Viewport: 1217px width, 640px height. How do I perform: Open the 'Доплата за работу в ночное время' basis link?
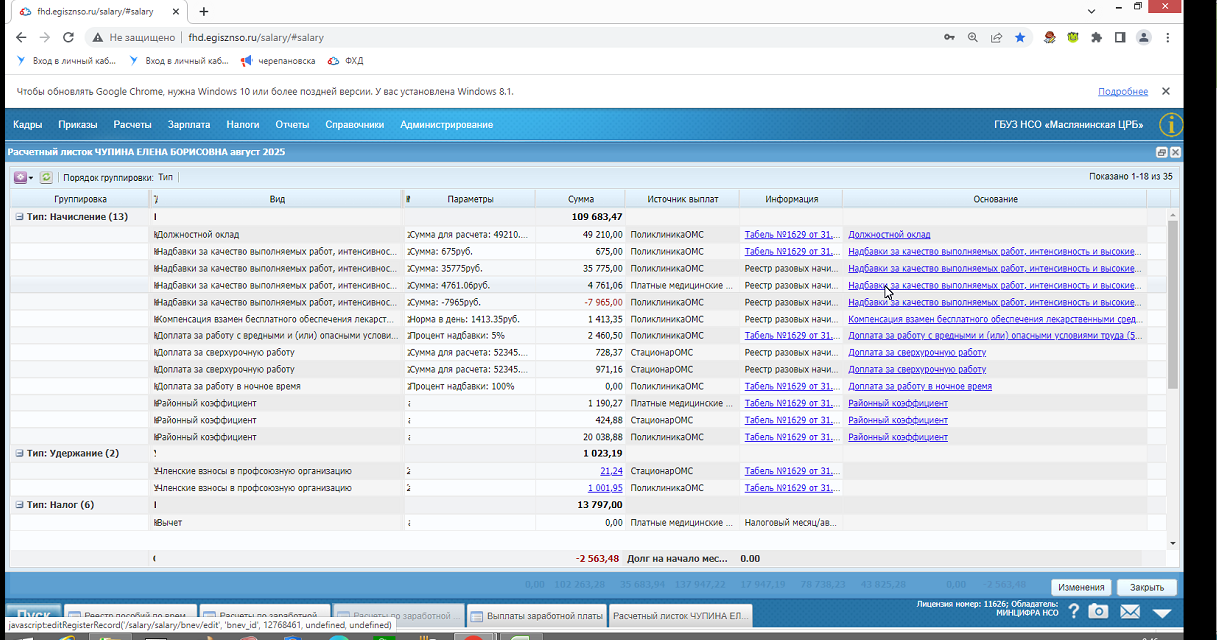tap(920, 386)
